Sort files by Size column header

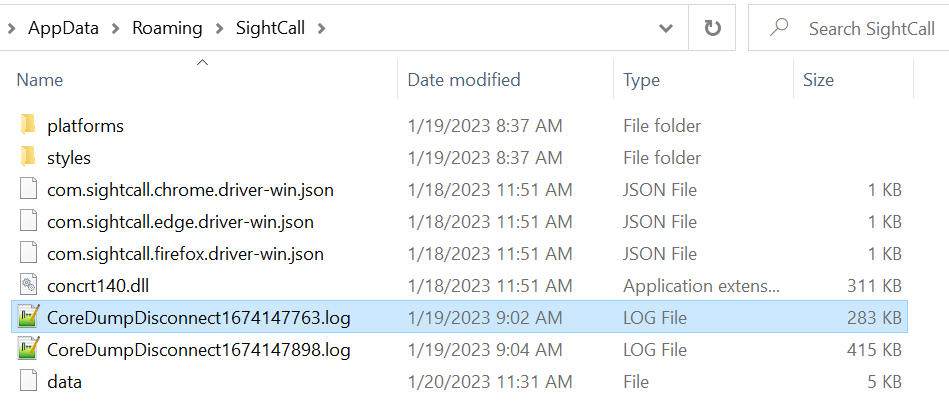point(818,80)
